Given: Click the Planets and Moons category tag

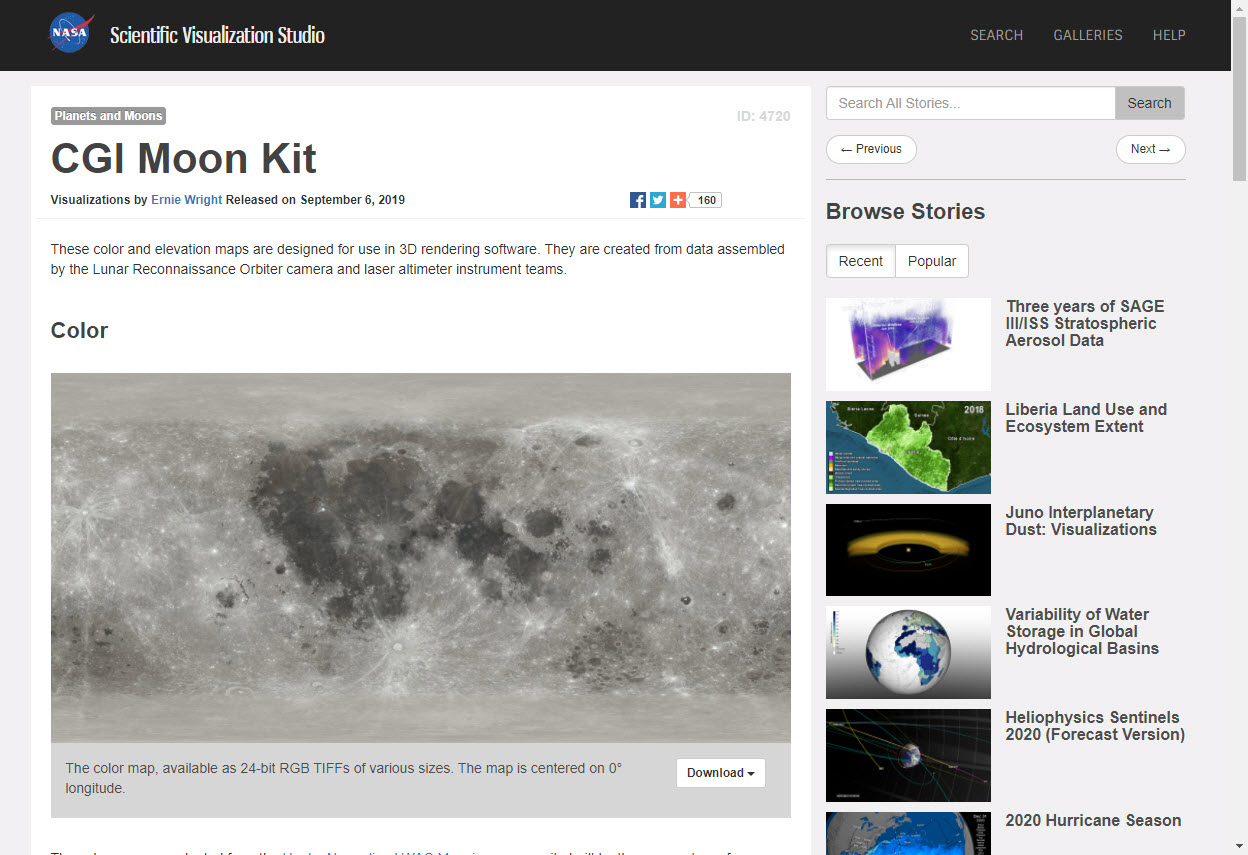Looking at the screenshot, I should pos(108,116).
